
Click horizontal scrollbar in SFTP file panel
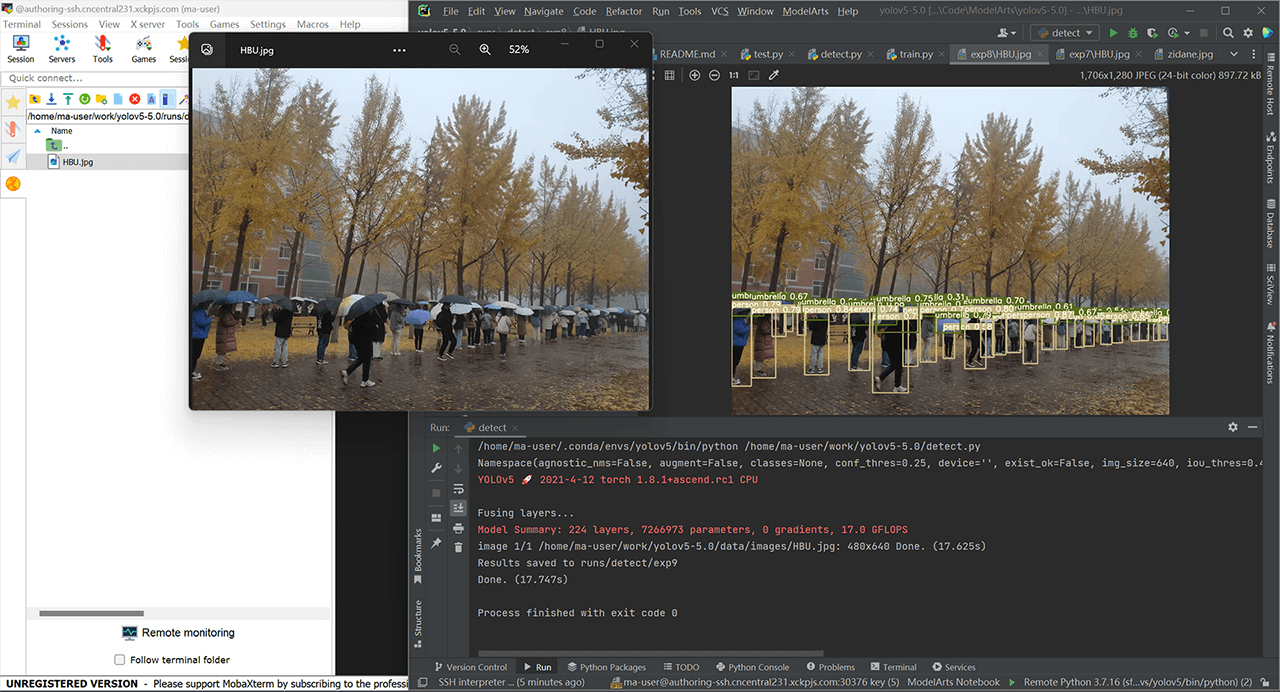[x=92, y=613]
